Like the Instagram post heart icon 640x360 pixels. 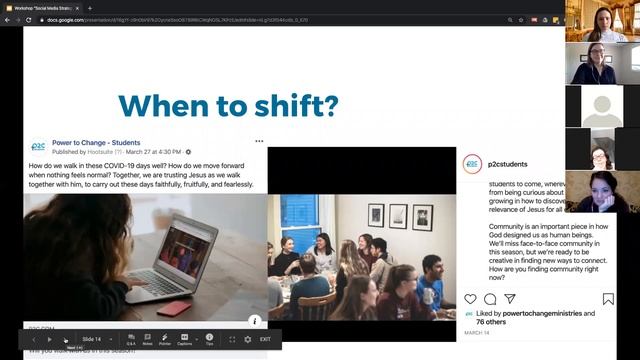point(470,299)
